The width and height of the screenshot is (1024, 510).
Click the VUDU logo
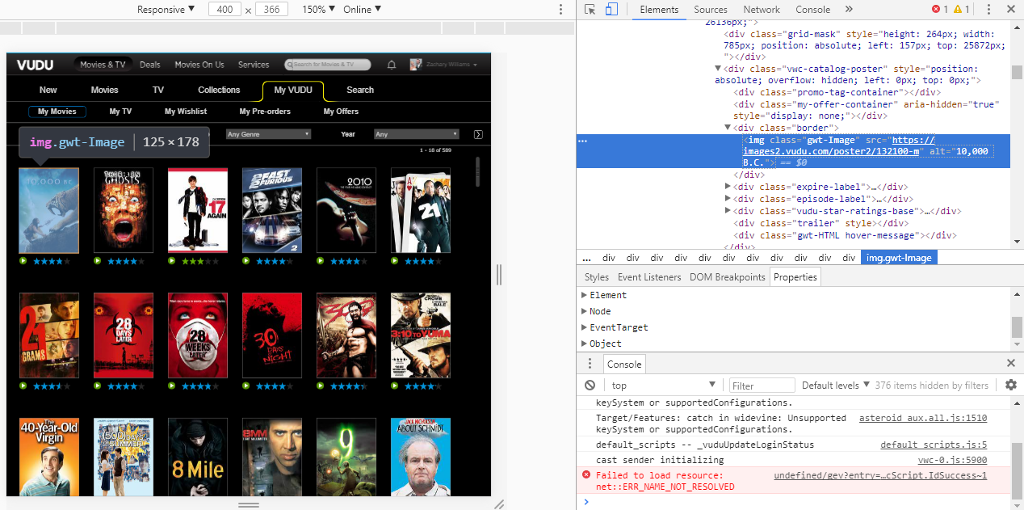[35, 65]
